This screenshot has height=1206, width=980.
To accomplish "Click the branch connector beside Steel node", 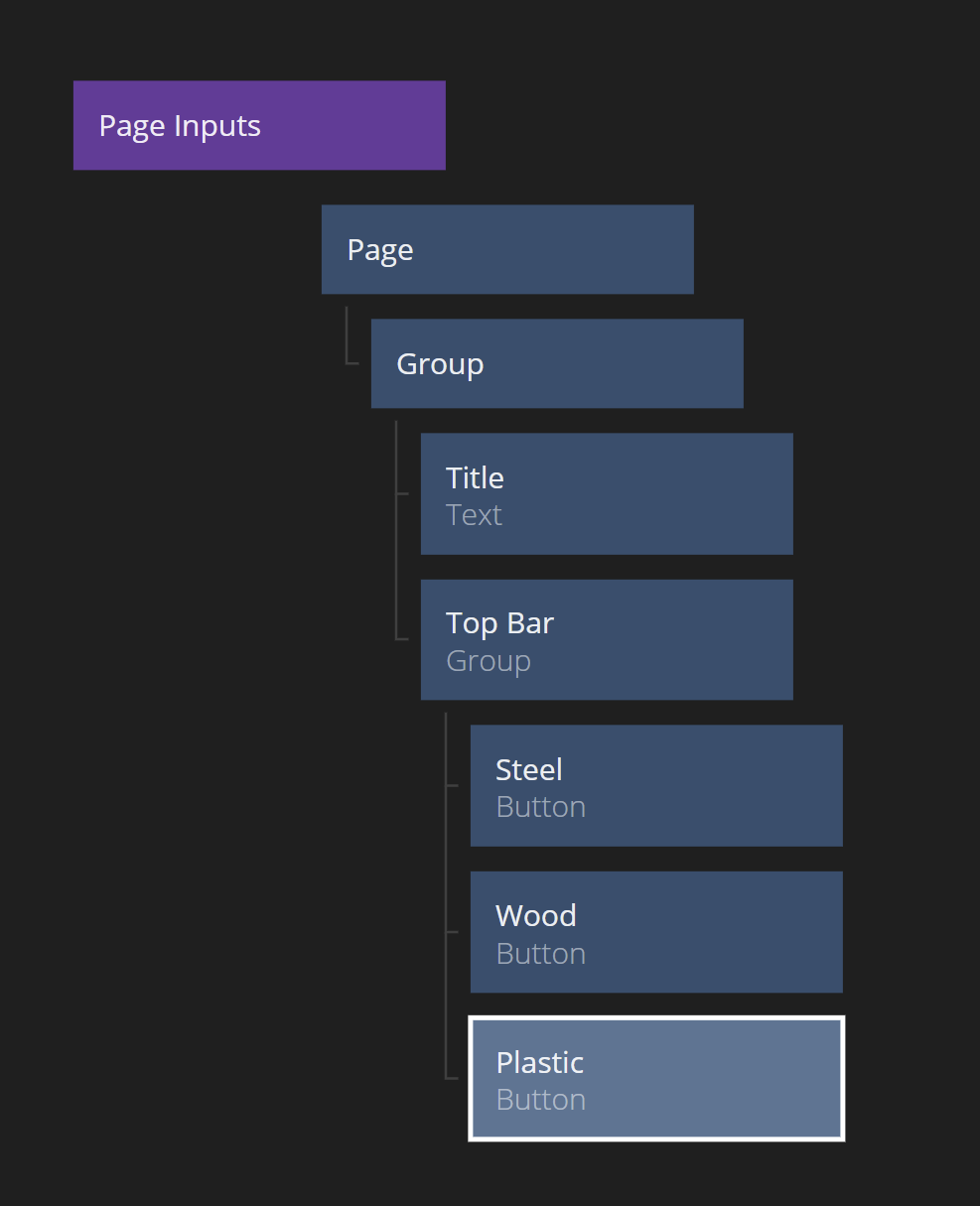I will [452, 785].
